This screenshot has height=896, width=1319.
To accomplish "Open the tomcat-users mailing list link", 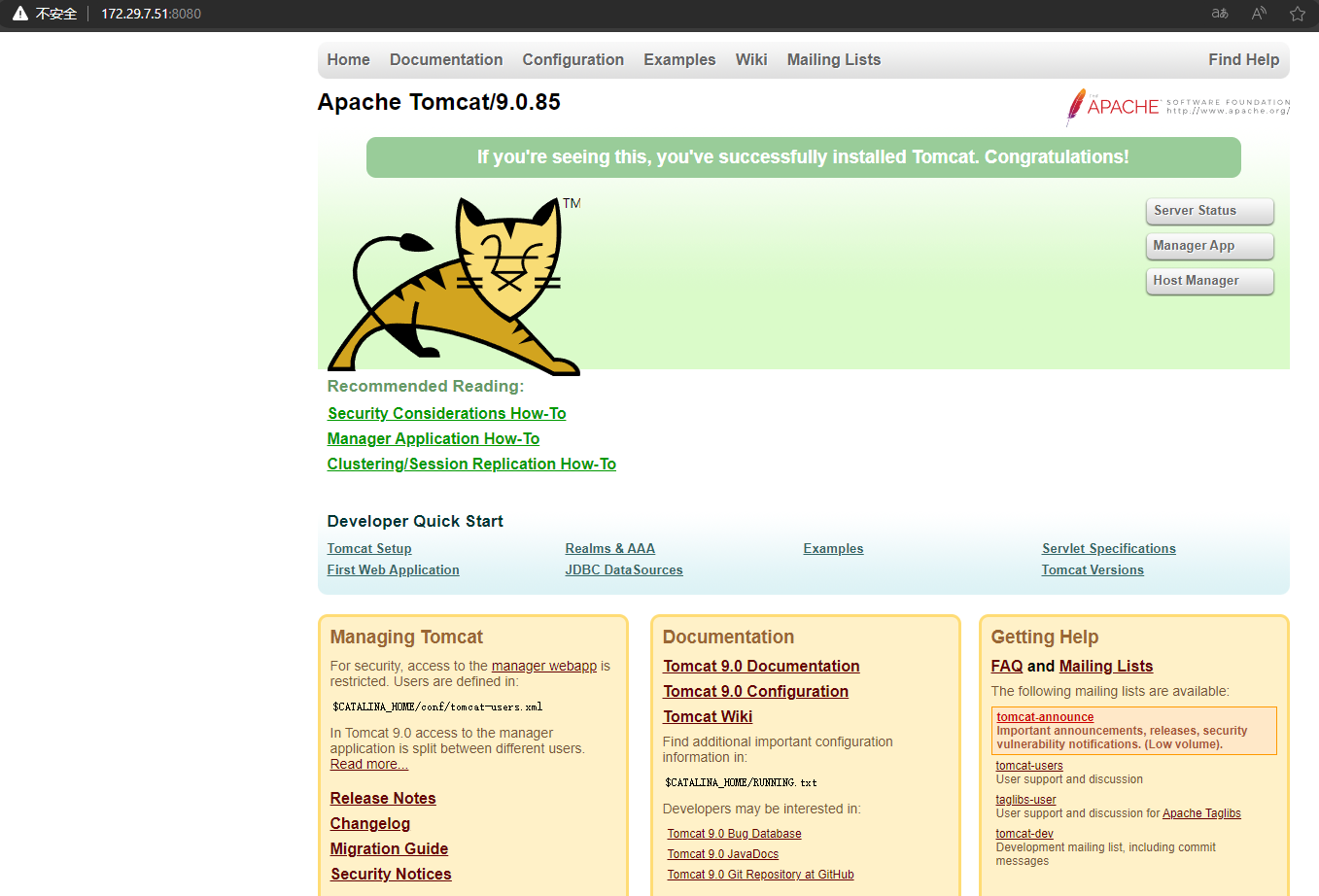I will 1029,766.
